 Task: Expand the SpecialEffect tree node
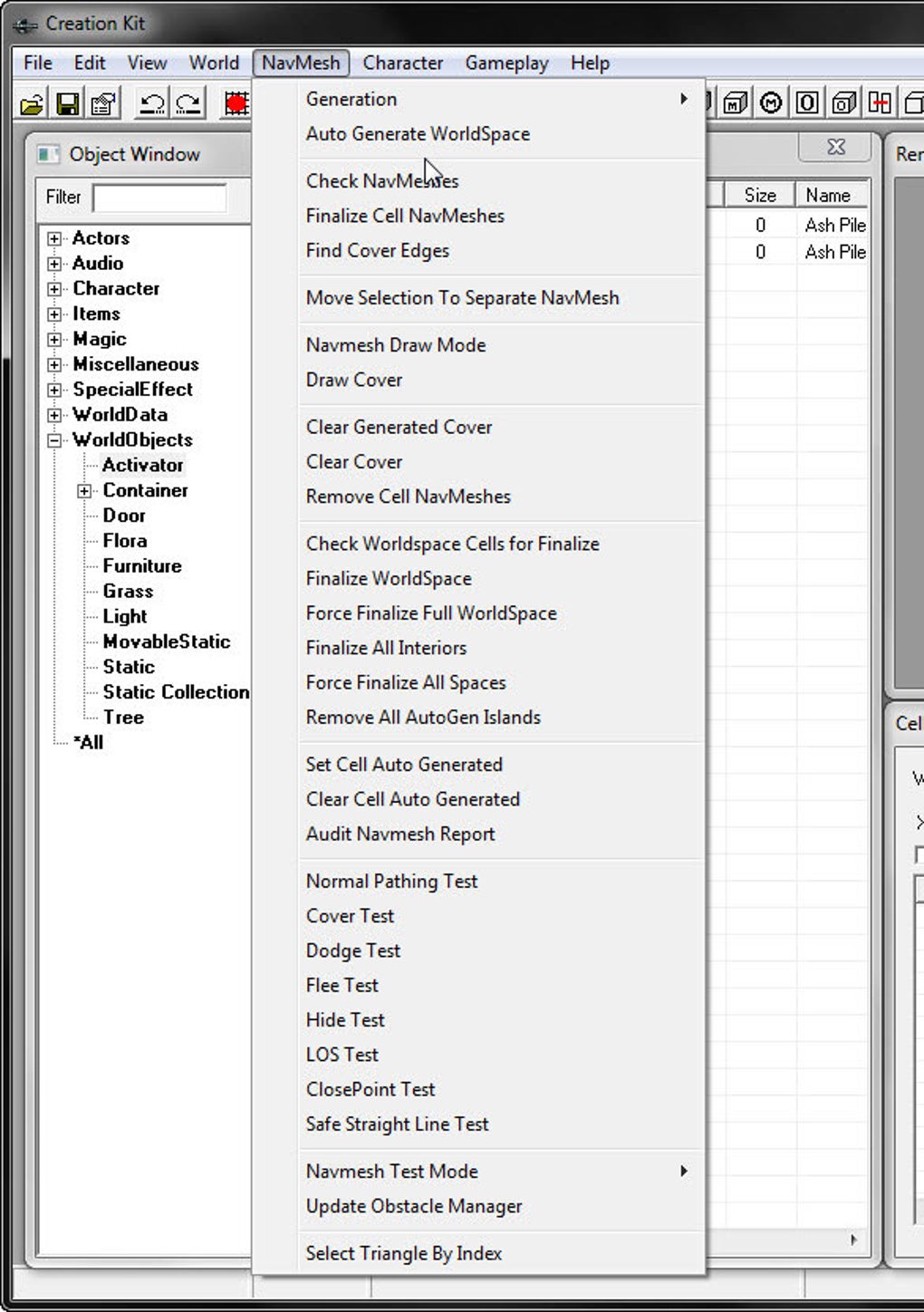[x=55, y=391]
